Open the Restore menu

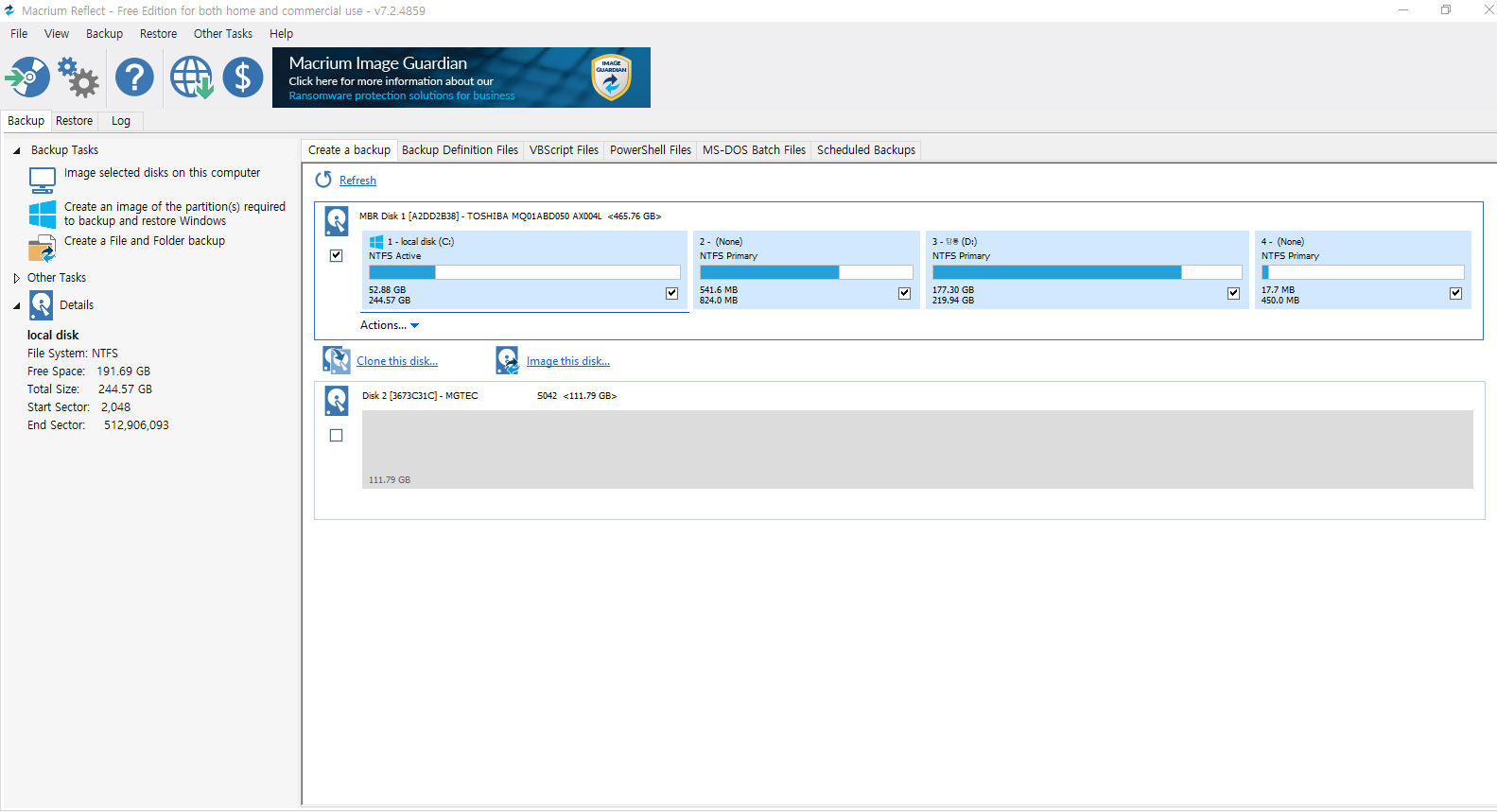[158, 33]
